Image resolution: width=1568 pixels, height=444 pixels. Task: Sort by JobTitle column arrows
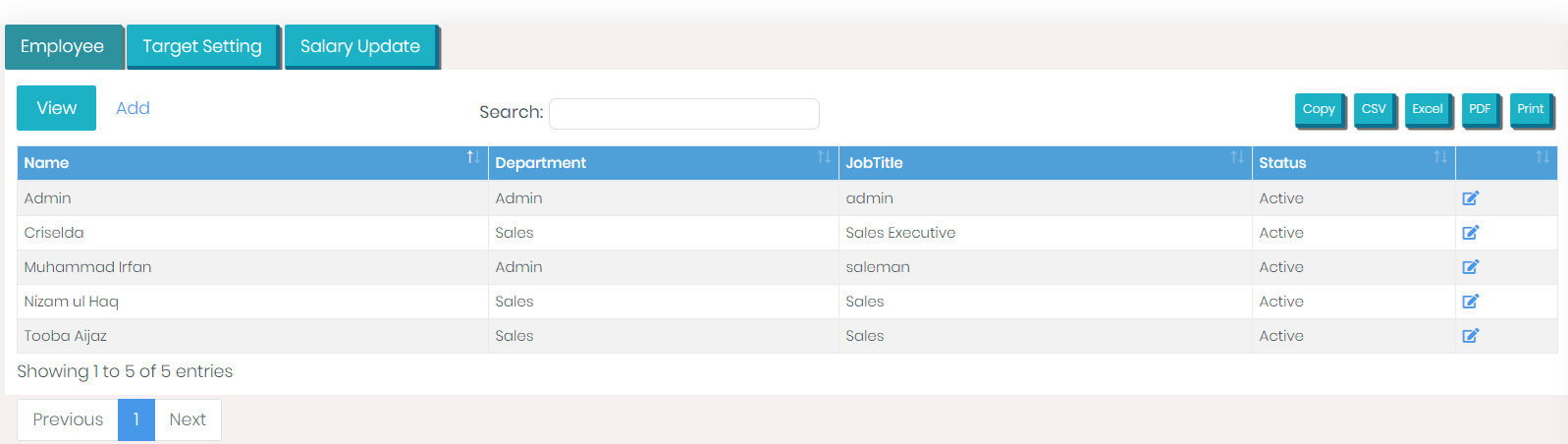pyautogui.click(x=1237, y=157)
